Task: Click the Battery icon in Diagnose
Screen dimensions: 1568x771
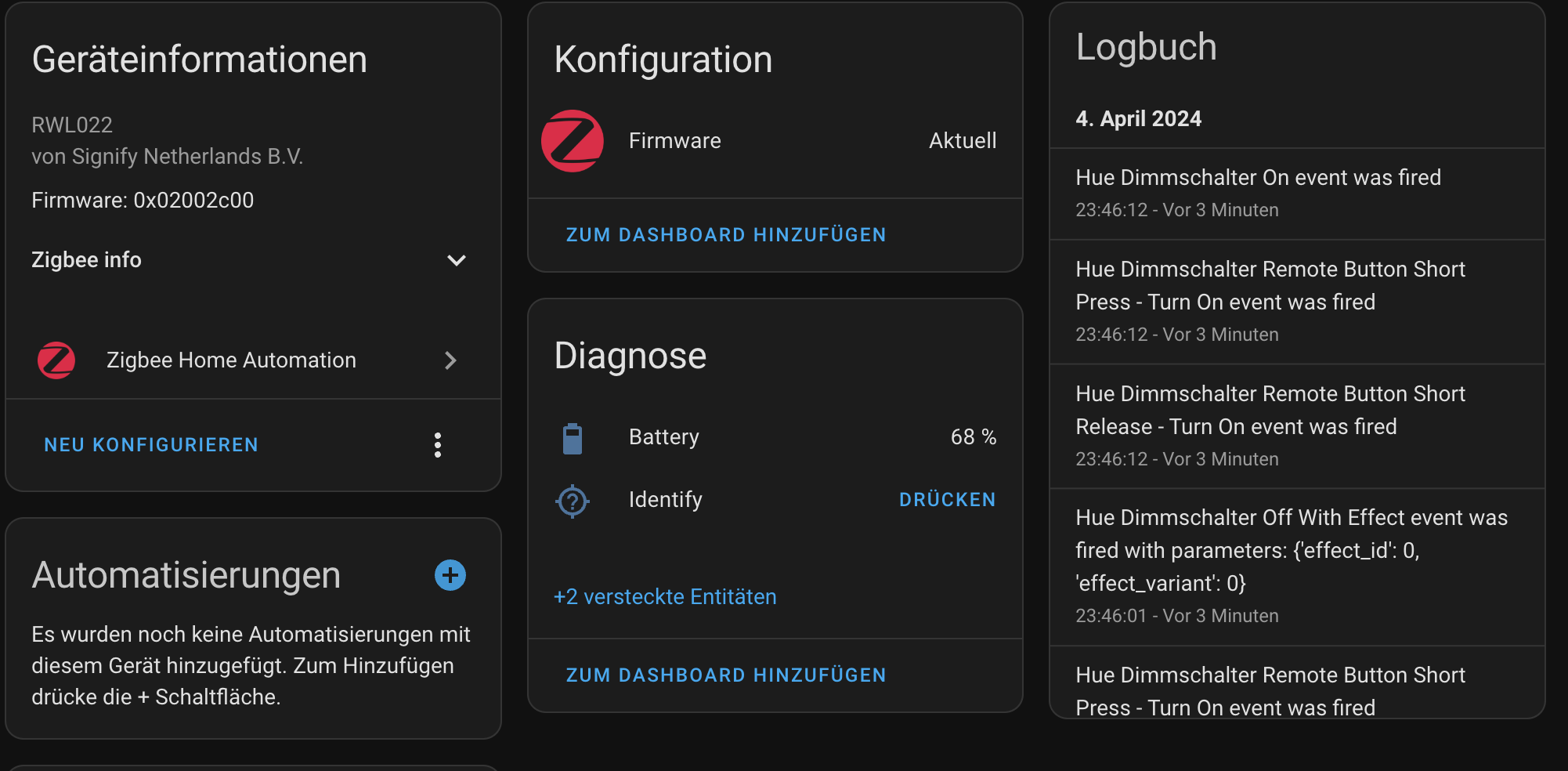Action: (573, 438)
